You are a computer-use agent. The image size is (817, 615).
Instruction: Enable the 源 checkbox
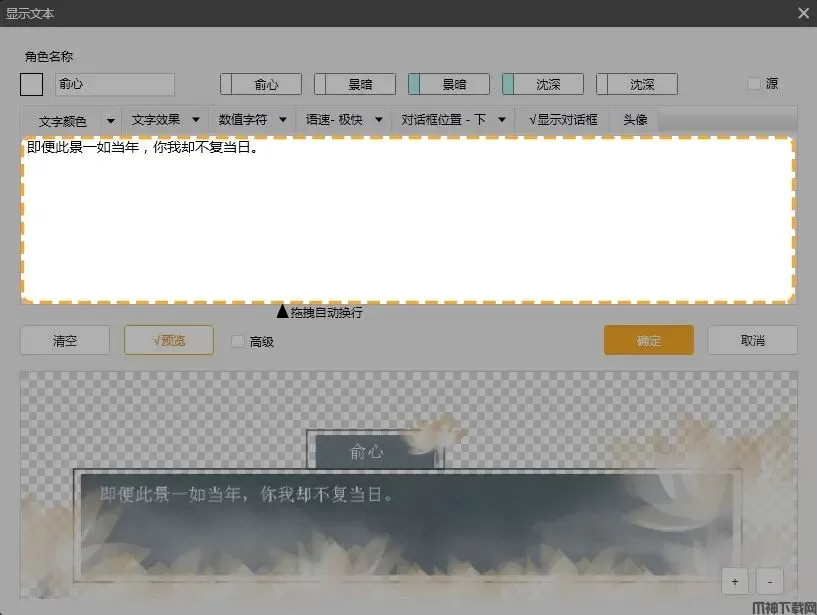point(753,83)
